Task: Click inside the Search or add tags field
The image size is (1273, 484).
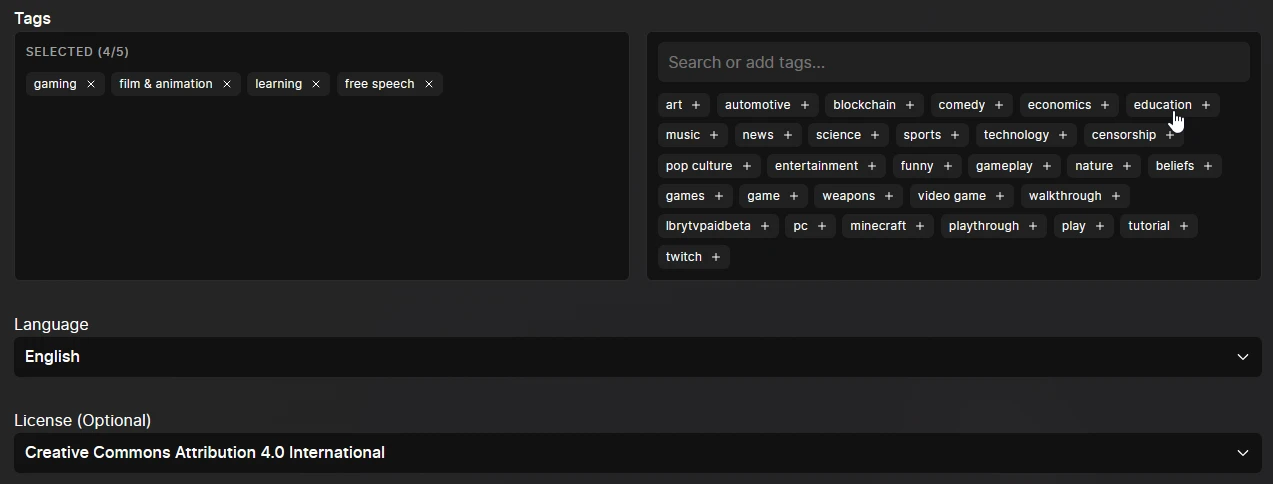Action: point(953,62)
